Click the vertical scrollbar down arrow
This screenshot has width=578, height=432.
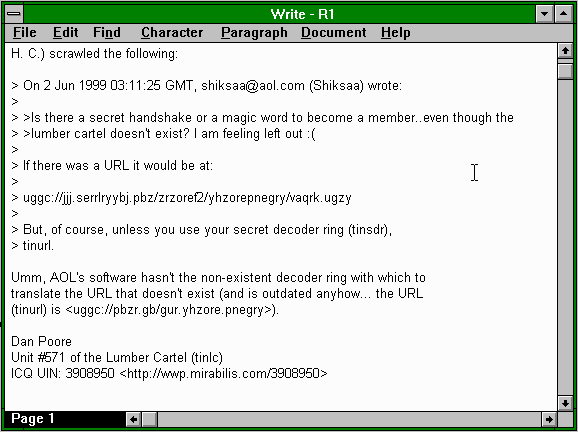(x=565, y=403)
